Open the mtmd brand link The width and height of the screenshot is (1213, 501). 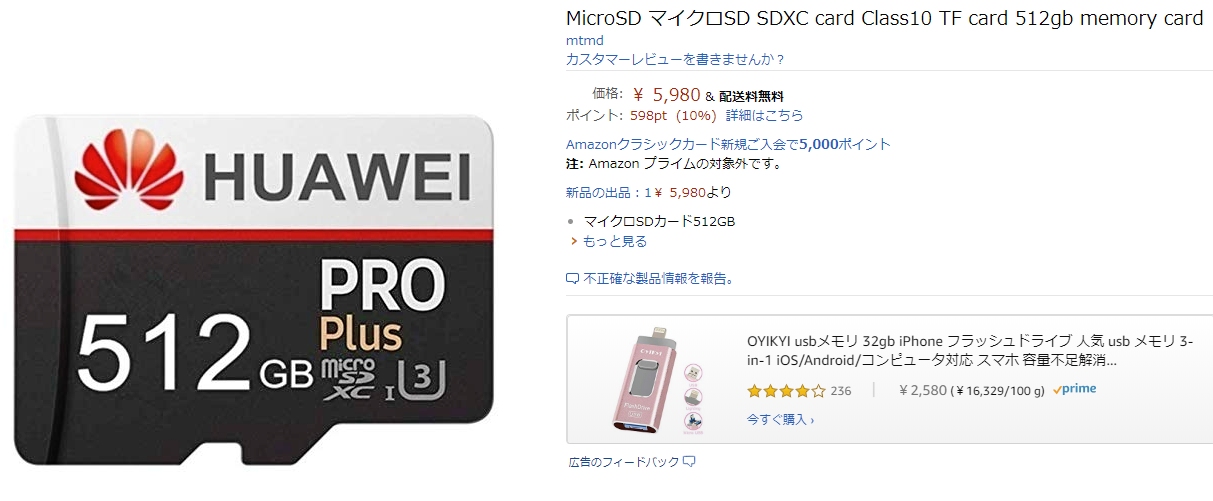click(584, 41)
